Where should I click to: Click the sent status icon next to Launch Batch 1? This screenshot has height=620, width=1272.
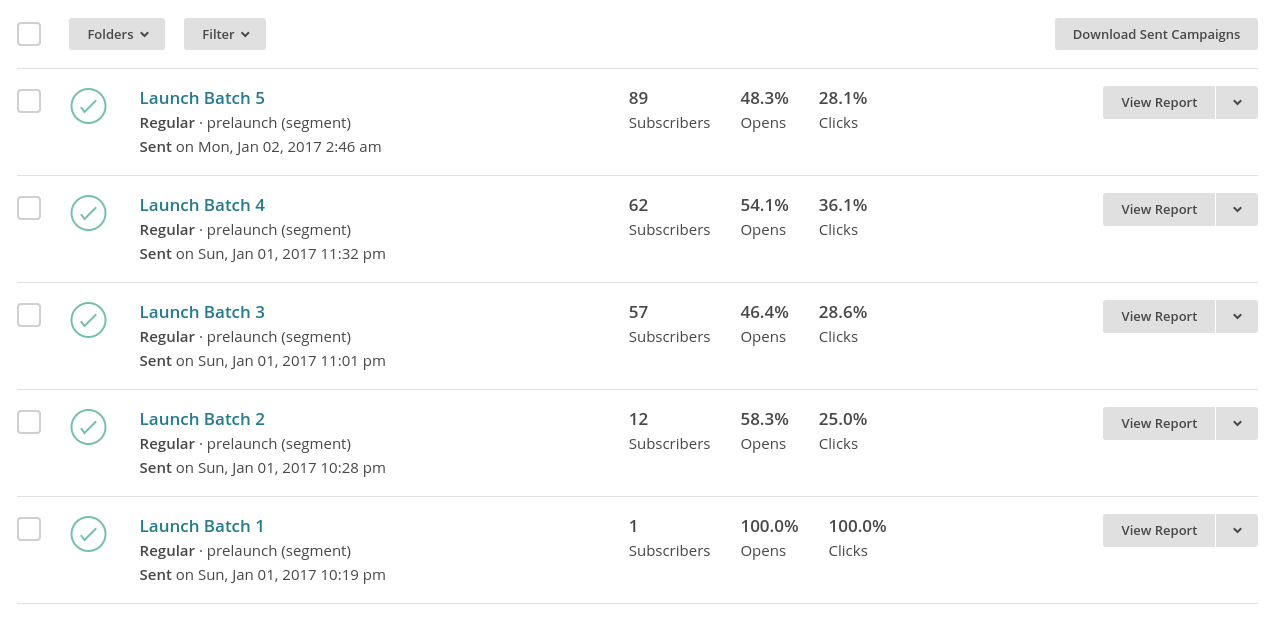click(88, 534)
